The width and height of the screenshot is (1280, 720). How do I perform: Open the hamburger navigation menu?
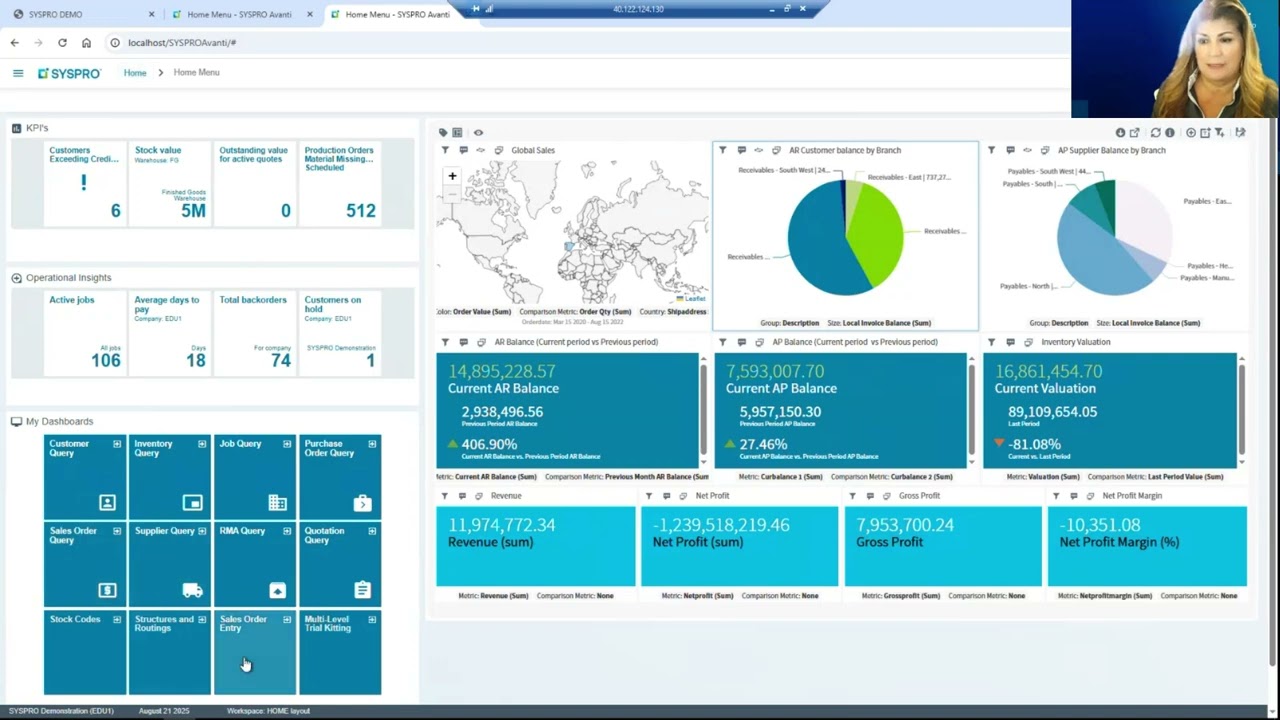coord(18,73)
